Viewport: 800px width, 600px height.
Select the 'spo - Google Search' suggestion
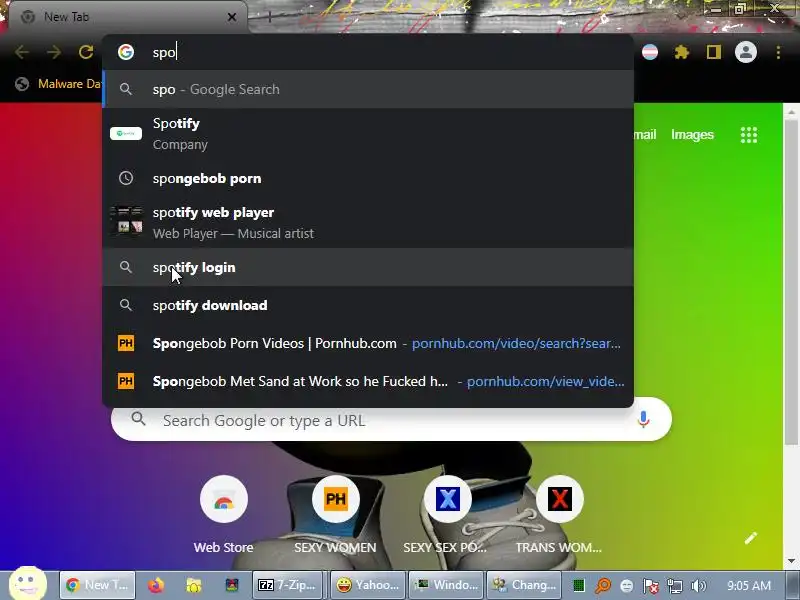coord(368,89)
